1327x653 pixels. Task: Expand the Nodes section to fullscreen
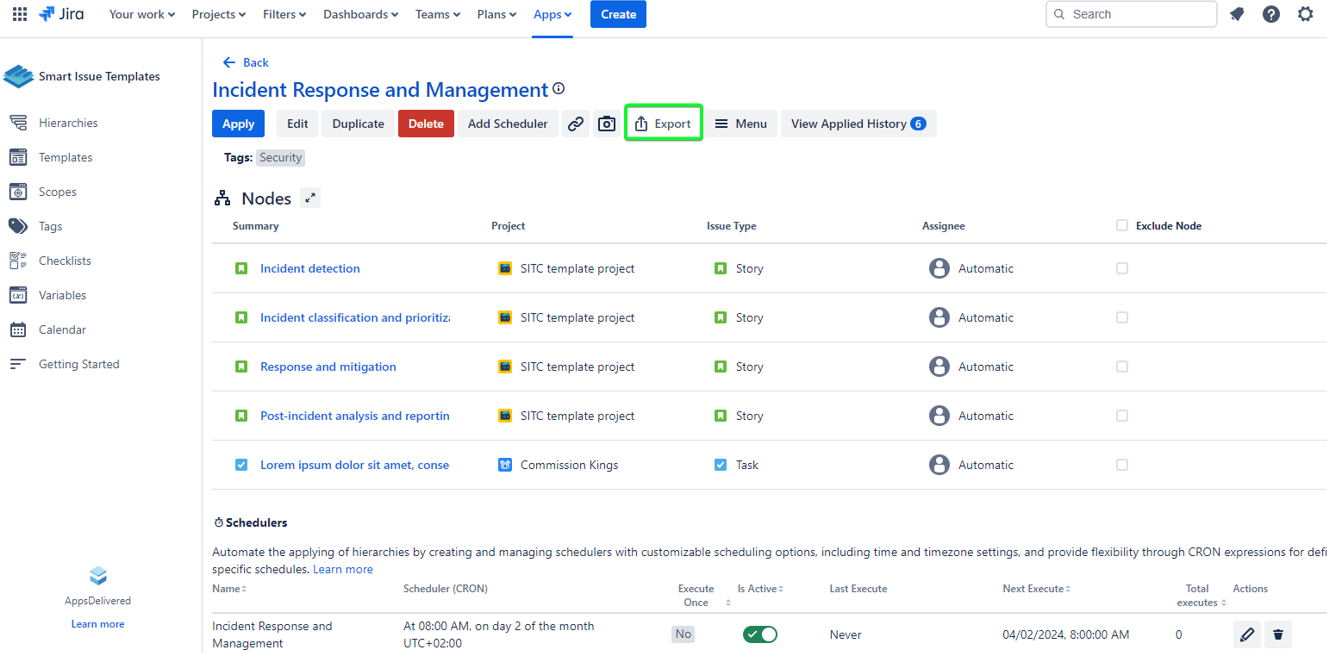(x=311, y=198)
